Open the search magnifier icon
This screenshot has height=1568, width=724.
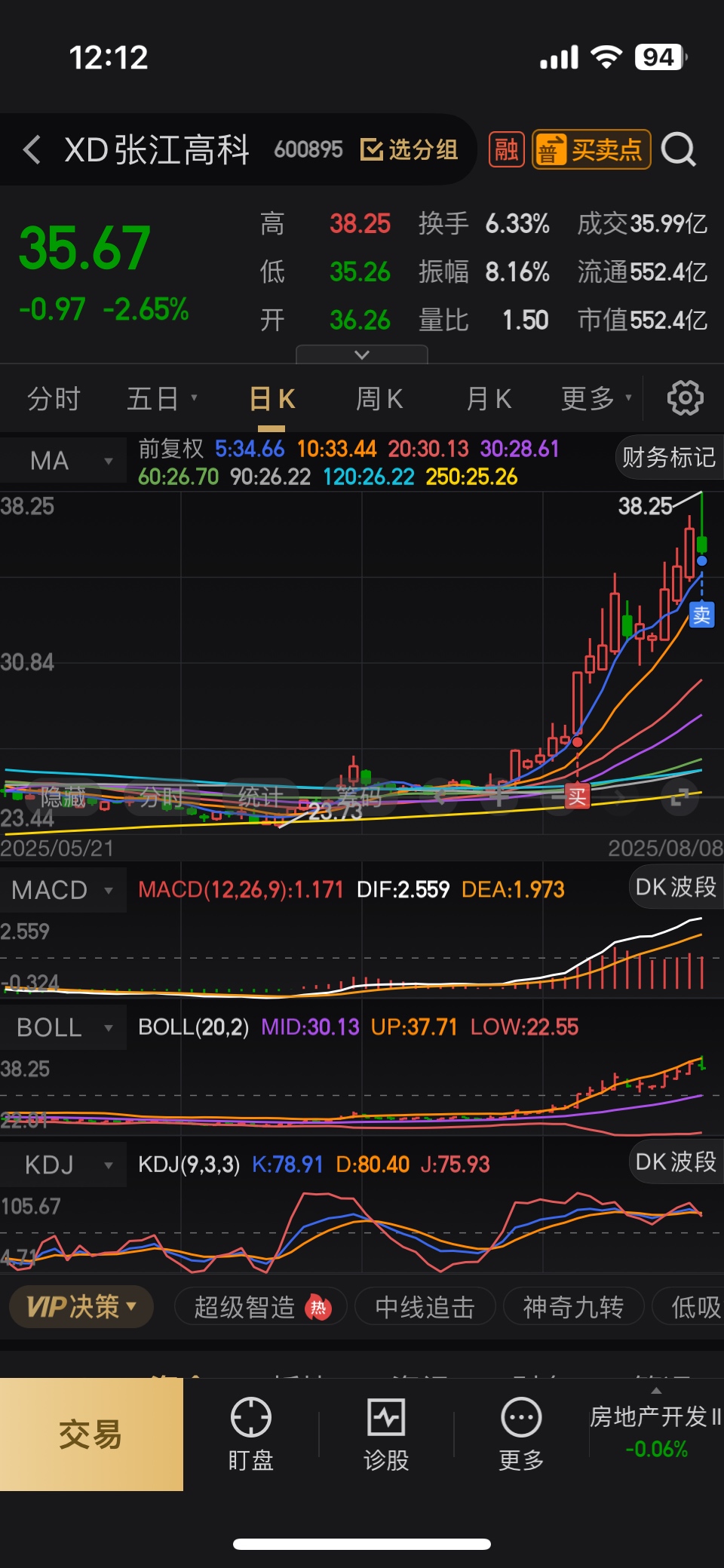click(679, 149)
